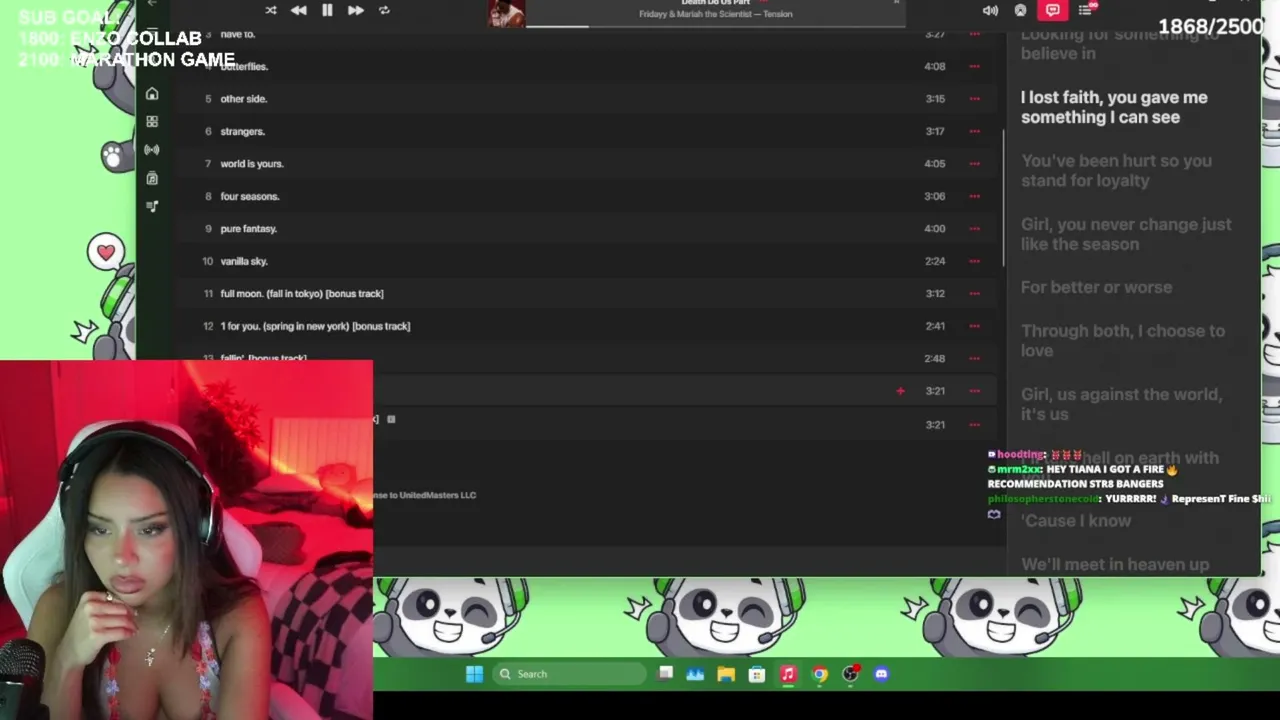Open Google Chrome from the taskbar
This screenshot has height=720, width=1280.
(x=819, y=674)
